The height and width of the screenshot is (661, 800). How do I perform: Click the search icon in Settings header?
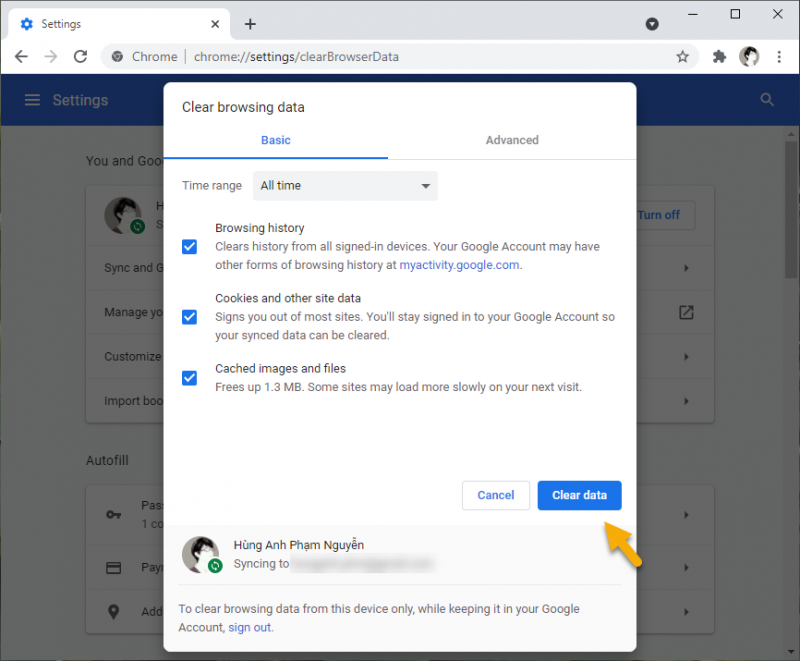pos(766,100)
